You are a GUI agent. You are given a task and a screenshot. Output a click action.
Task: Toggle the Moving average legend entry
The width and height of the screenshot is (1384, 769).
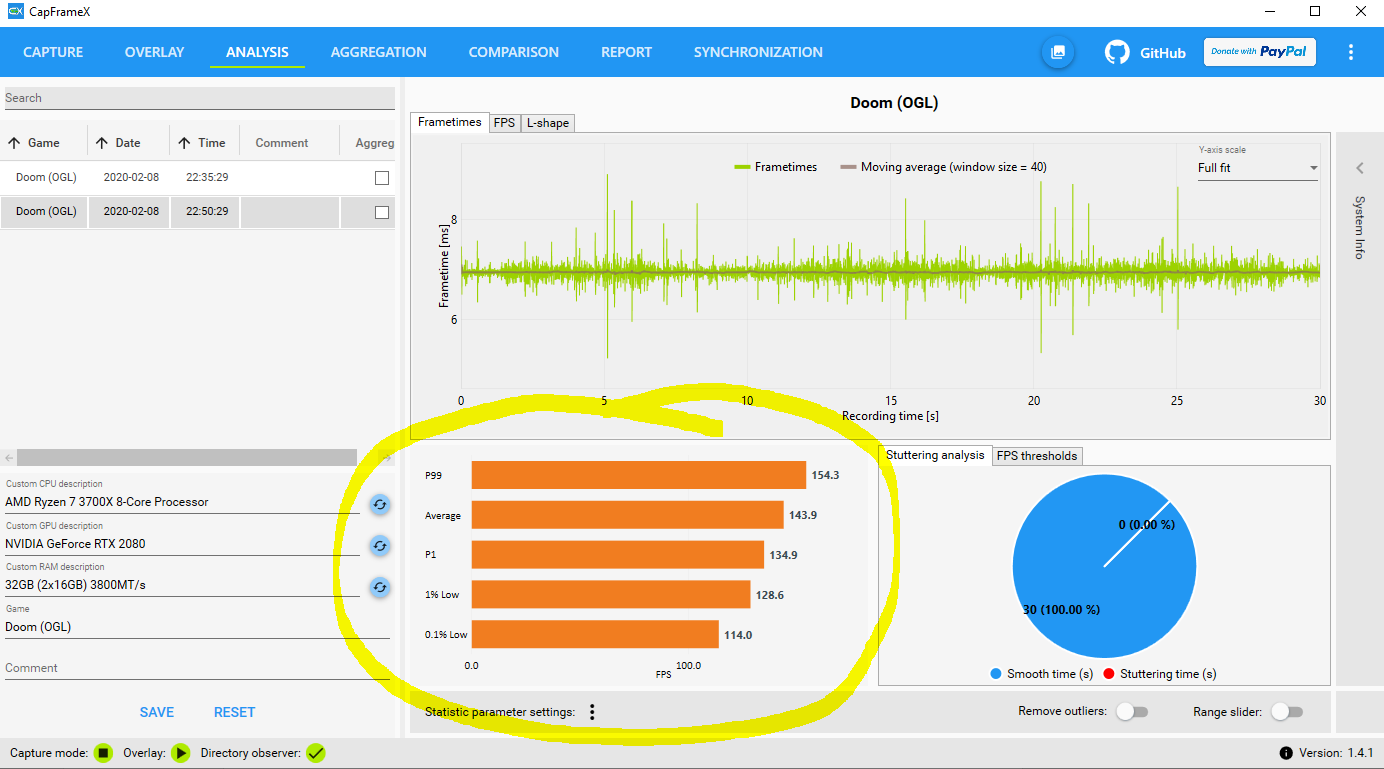point(943,167)
